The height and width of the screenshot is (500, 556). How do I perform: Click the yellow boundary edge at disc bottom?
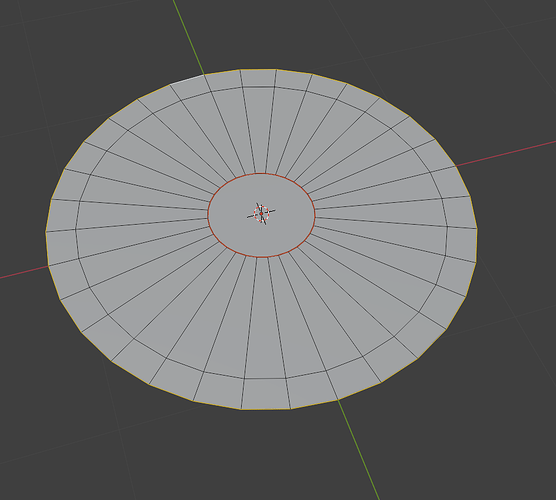point(266,410)
